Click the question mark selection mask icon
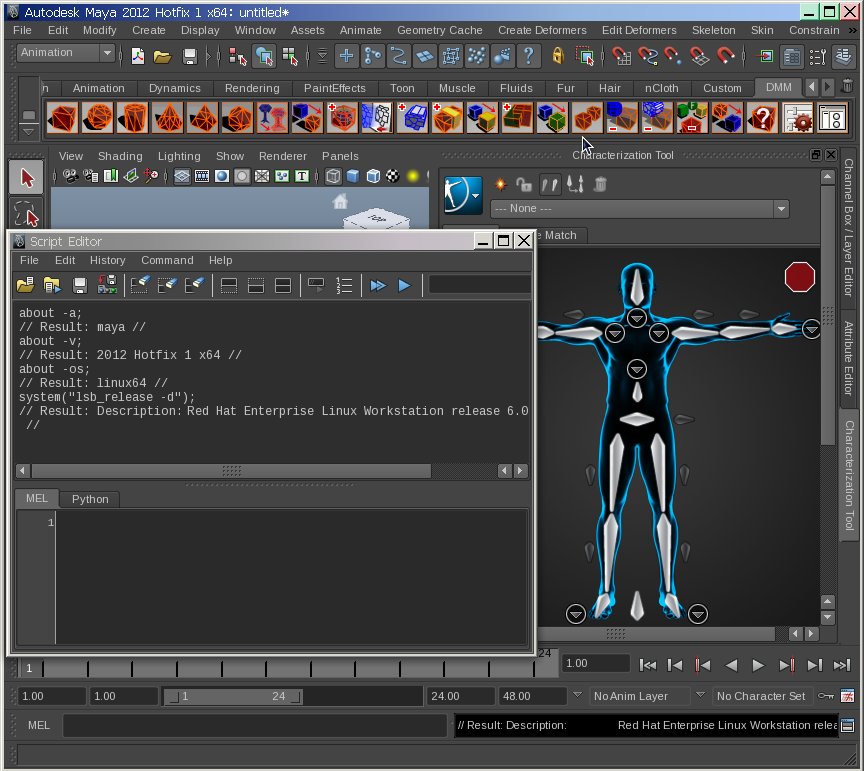This screenshot has height=771, width=864. click(528, 56)
